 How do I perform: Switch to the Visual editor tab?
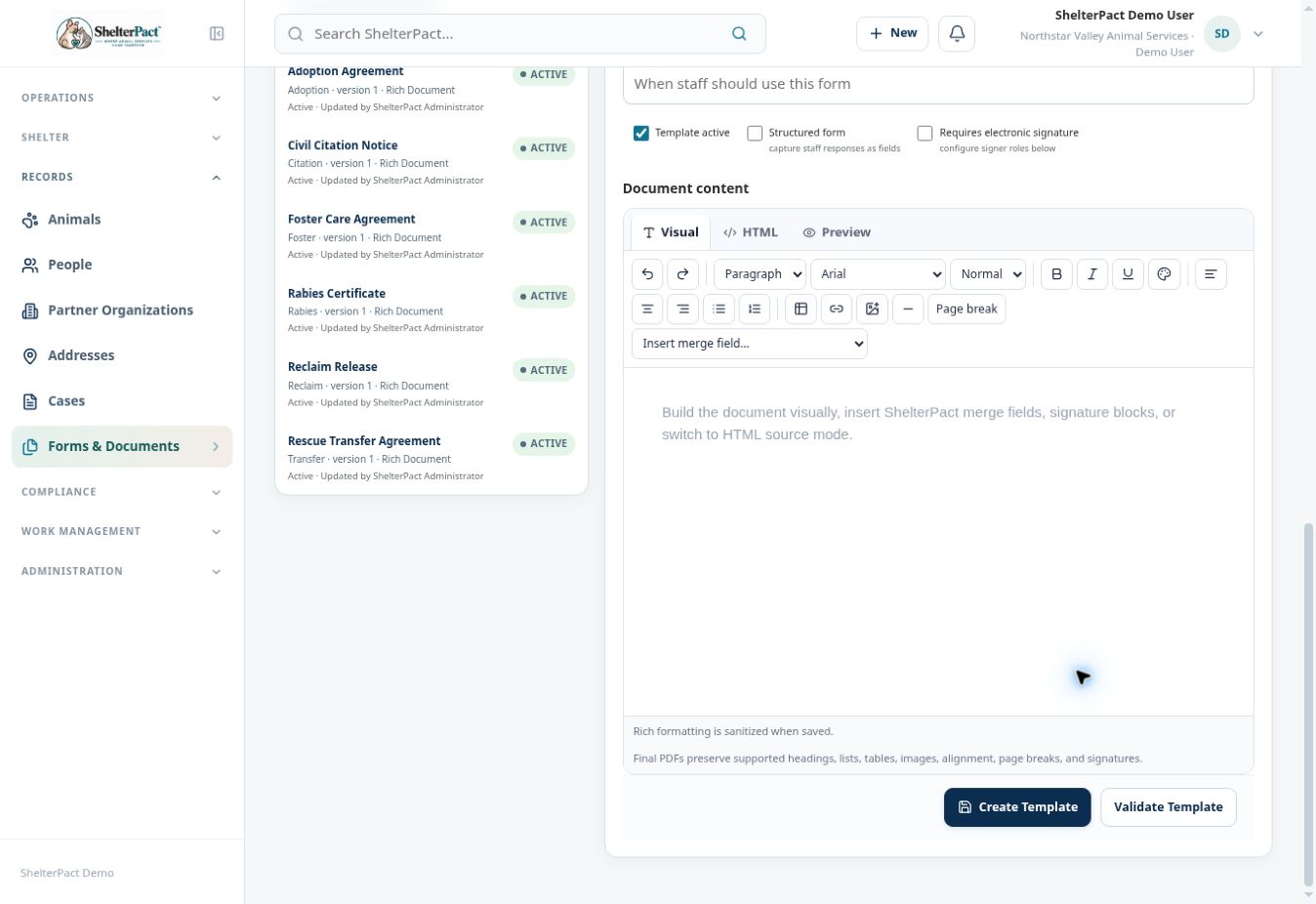click(x=671, y=232)
